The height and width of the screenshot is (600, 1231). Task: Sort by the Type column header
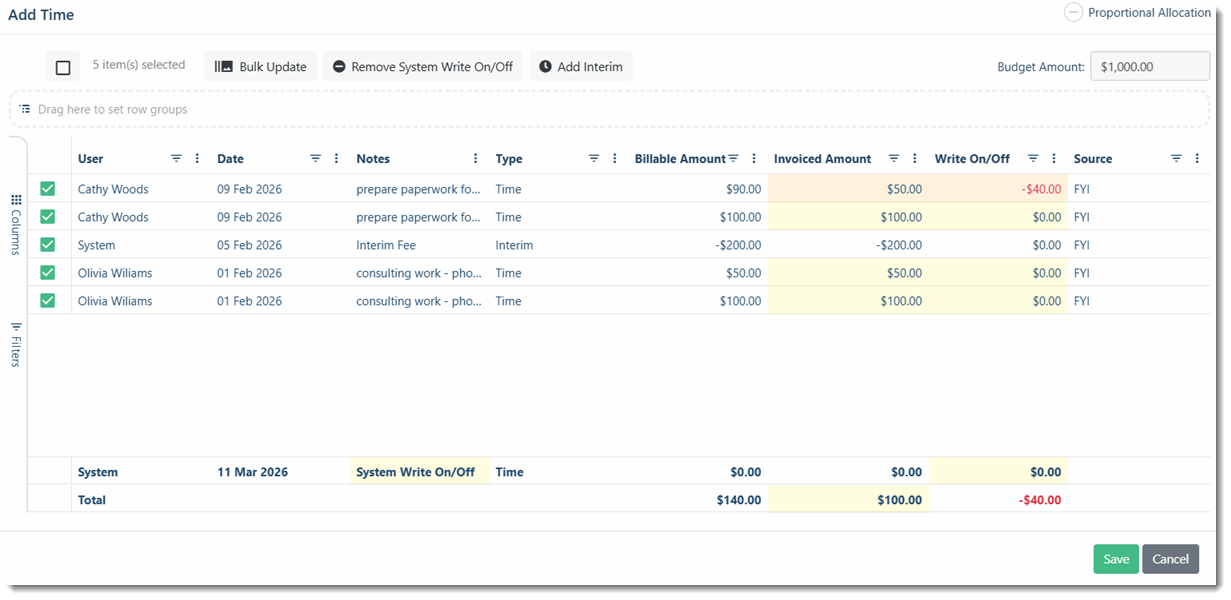(509, 159)
